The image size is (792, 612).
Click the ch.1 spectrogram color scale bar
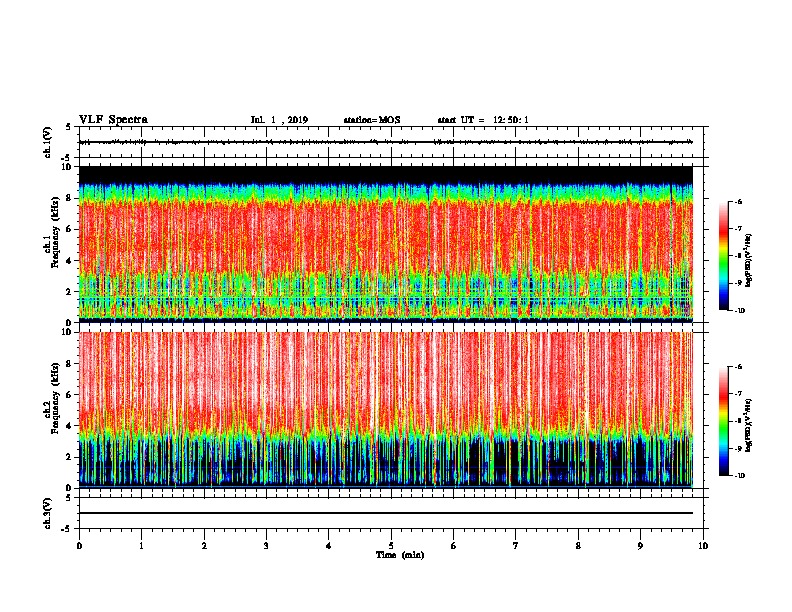pos(724,256)
